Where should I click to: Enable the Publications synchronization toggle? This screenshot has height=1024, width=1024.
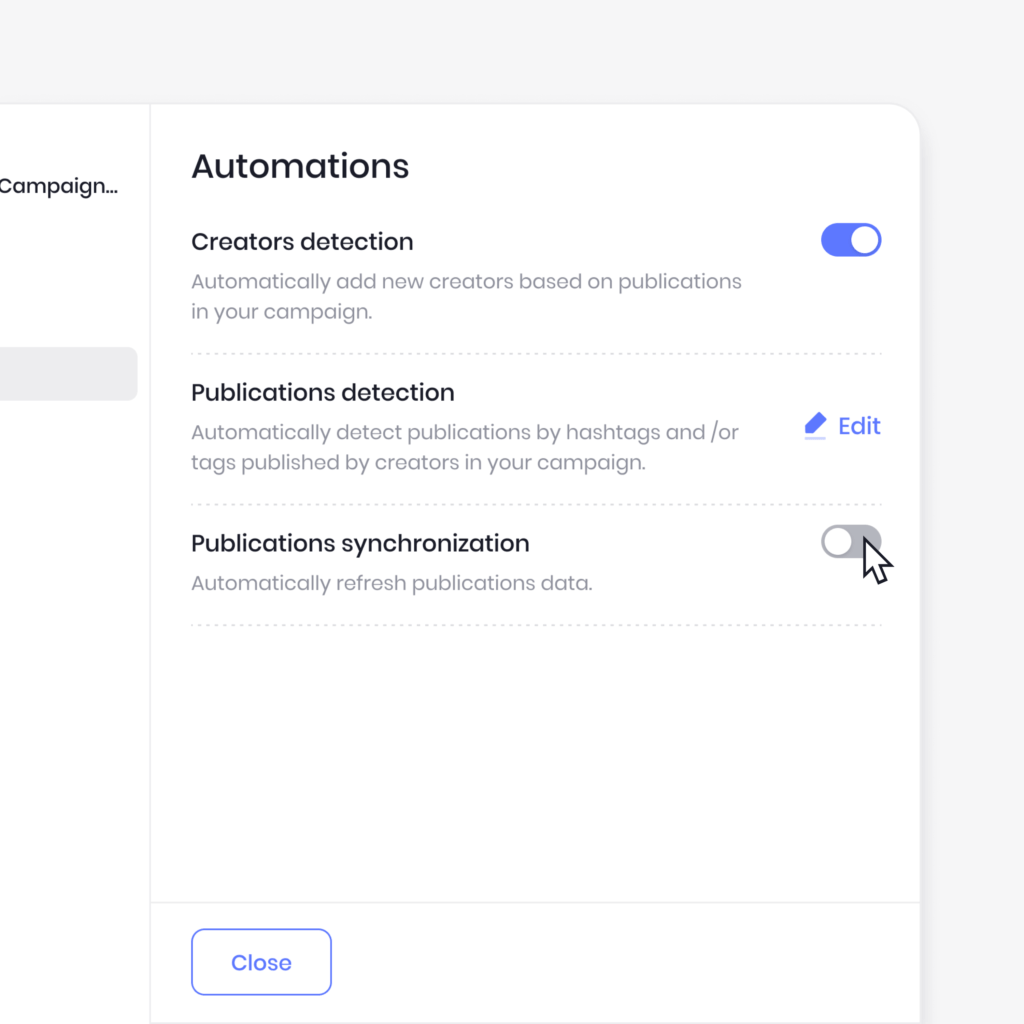[850, 541]
